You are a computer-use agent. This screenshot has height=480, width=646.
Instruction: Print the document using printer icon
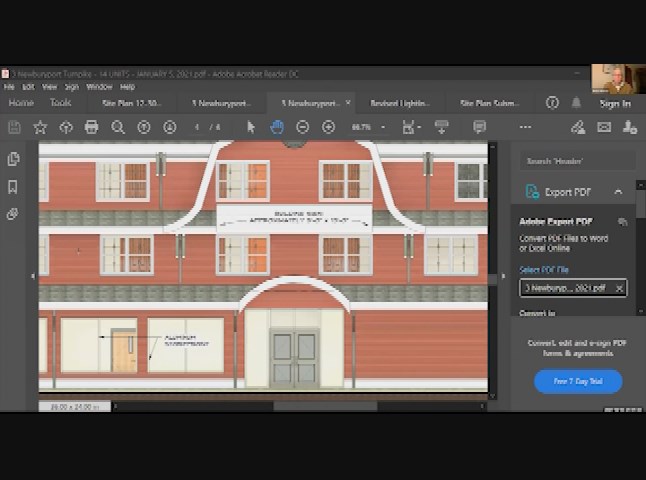point(92,127)
